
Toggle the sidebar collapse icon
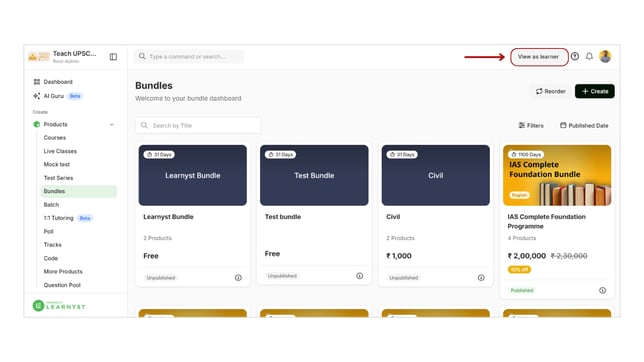click(x=113, y=57)
